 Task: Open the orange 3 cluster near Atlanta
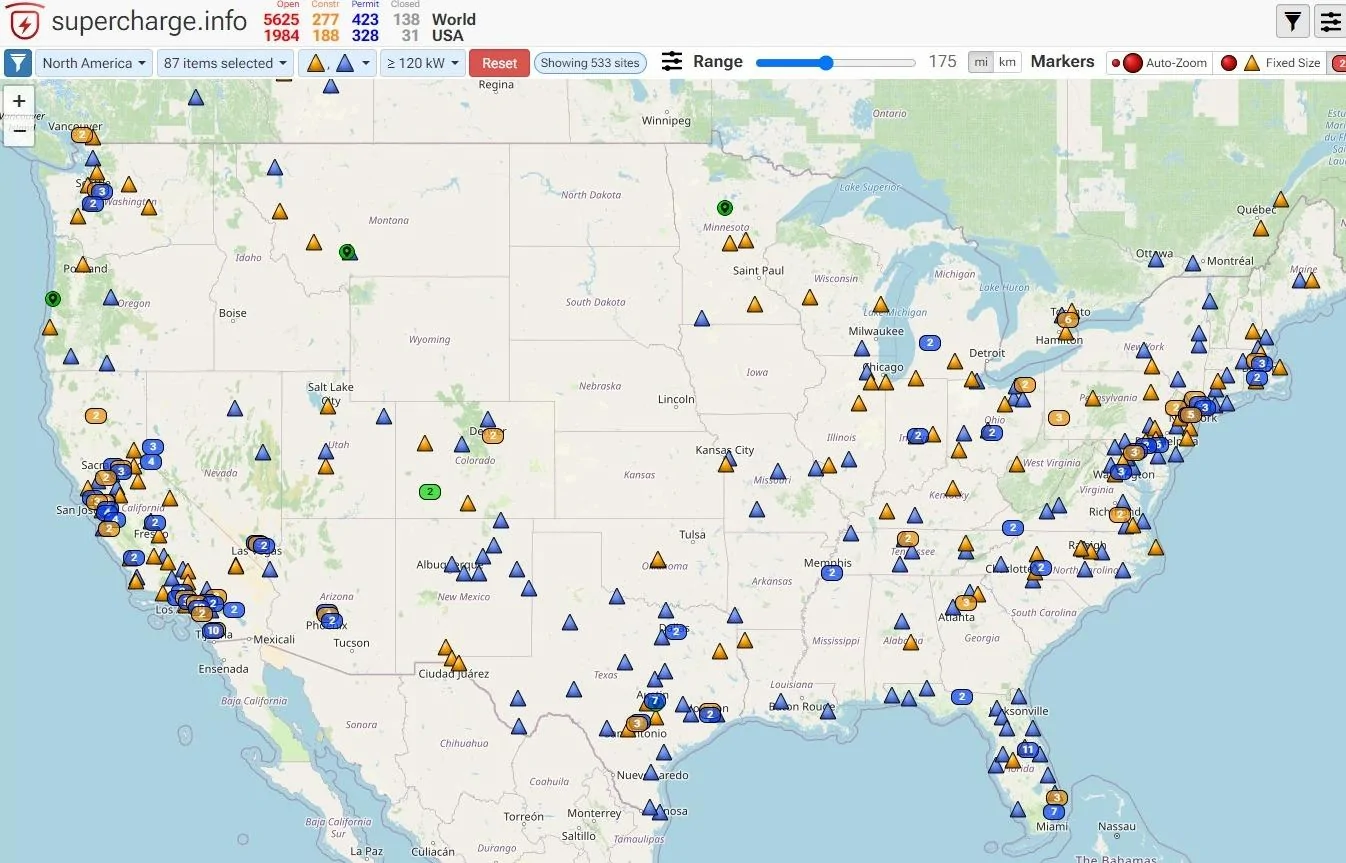click(966, 603)
